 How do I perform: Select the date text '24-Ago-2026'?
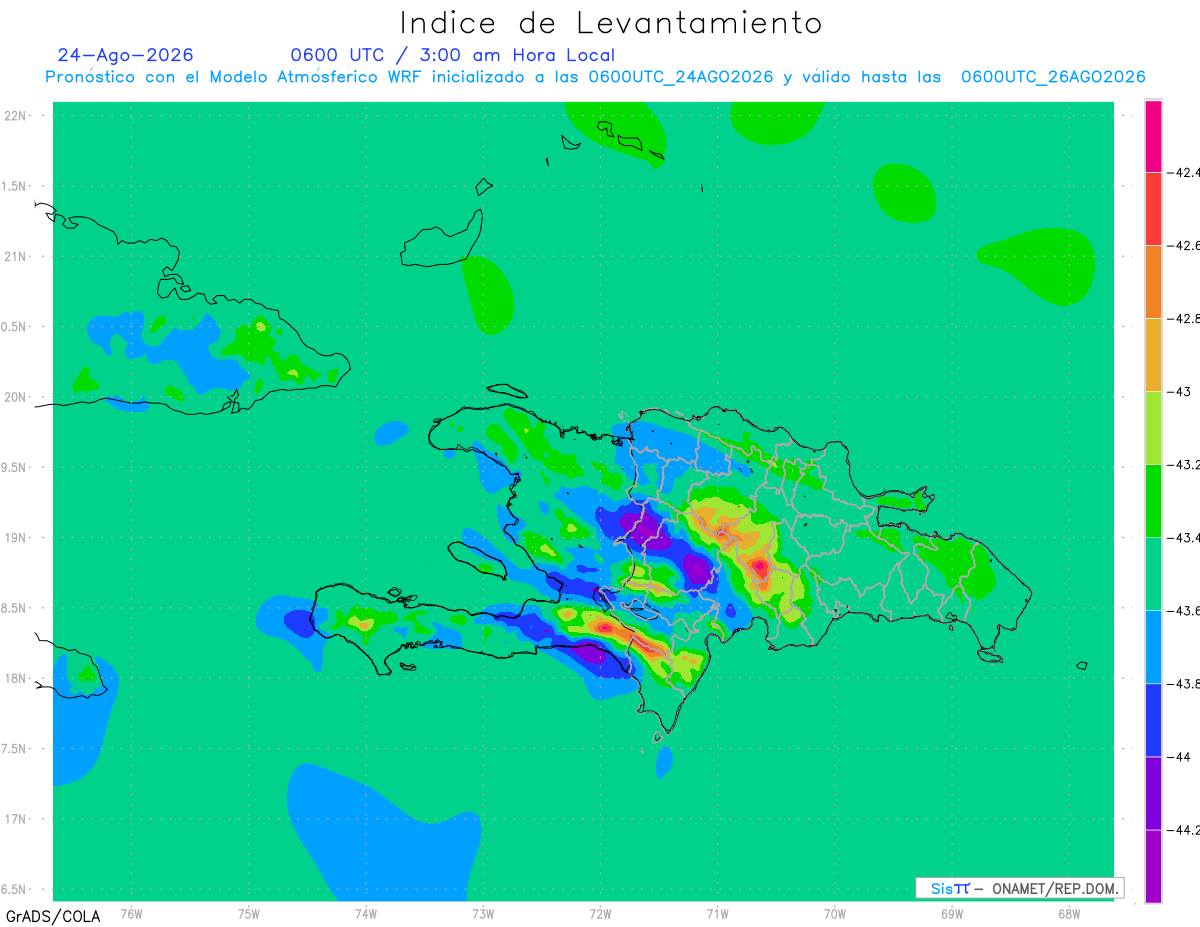point(125,55)
